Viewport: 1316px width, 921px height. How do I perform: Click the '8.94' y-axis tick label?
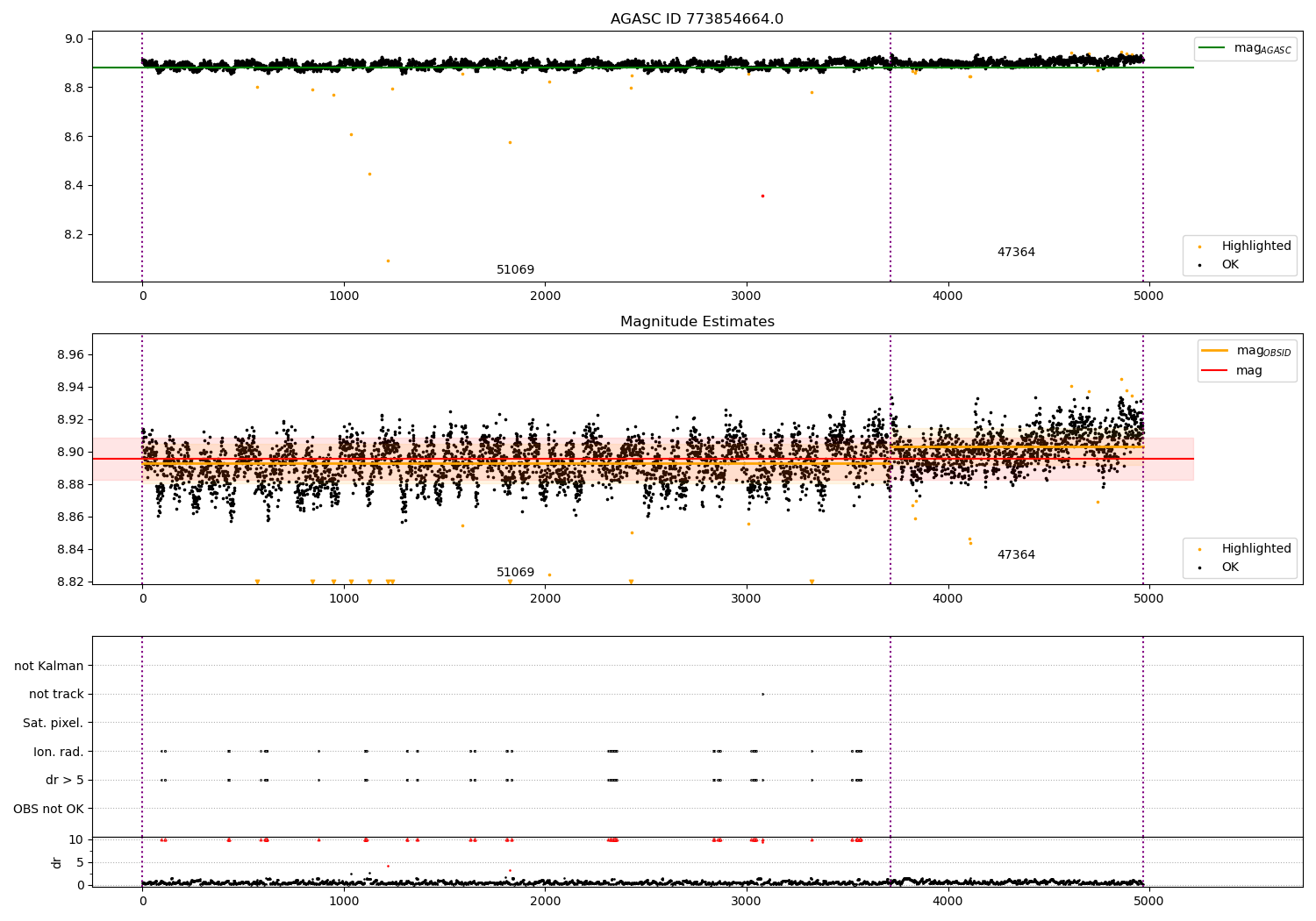(x=71, y=388)
